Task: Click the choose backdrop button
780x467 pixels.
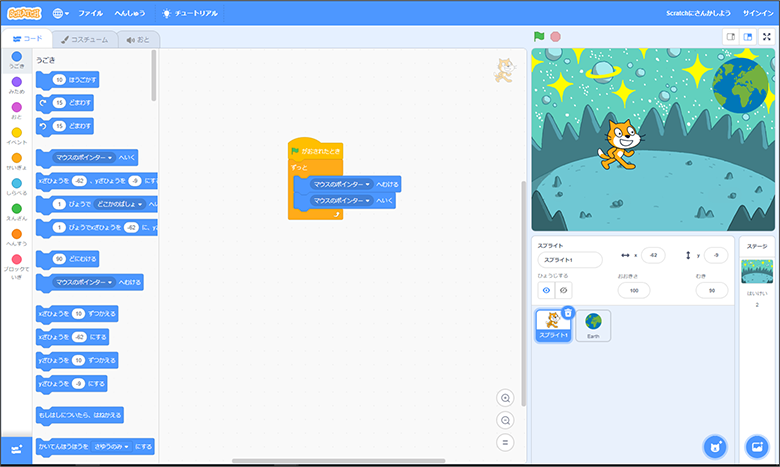Action: [x=757, y=446]
